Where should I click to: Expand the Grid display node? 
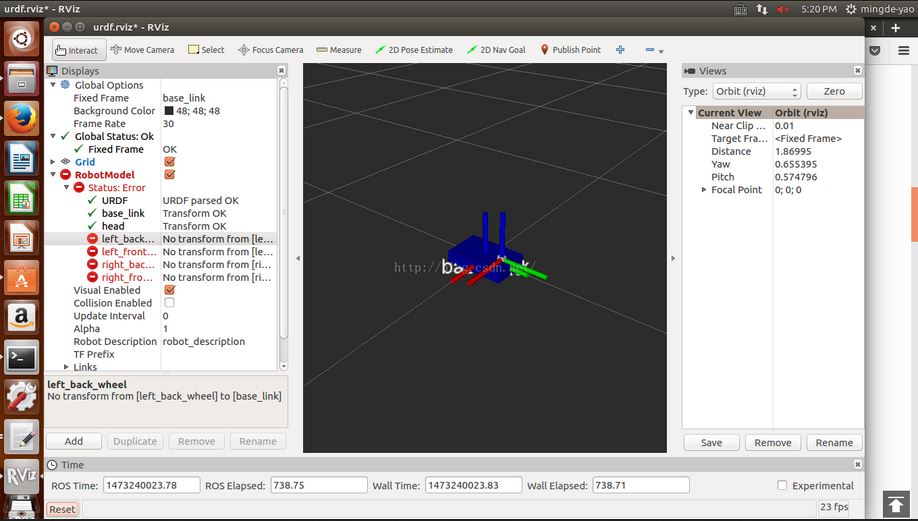pos(53,162)
